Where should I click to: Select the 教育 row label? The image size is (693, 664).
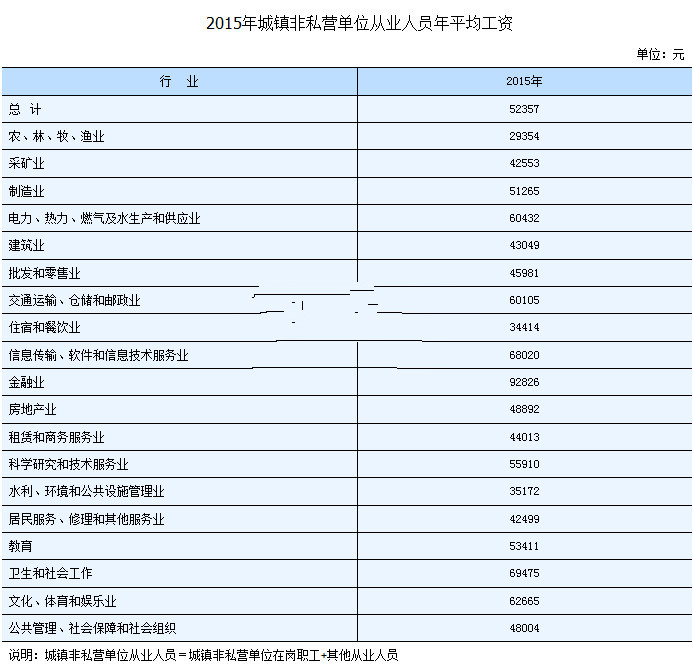point(20,547)
